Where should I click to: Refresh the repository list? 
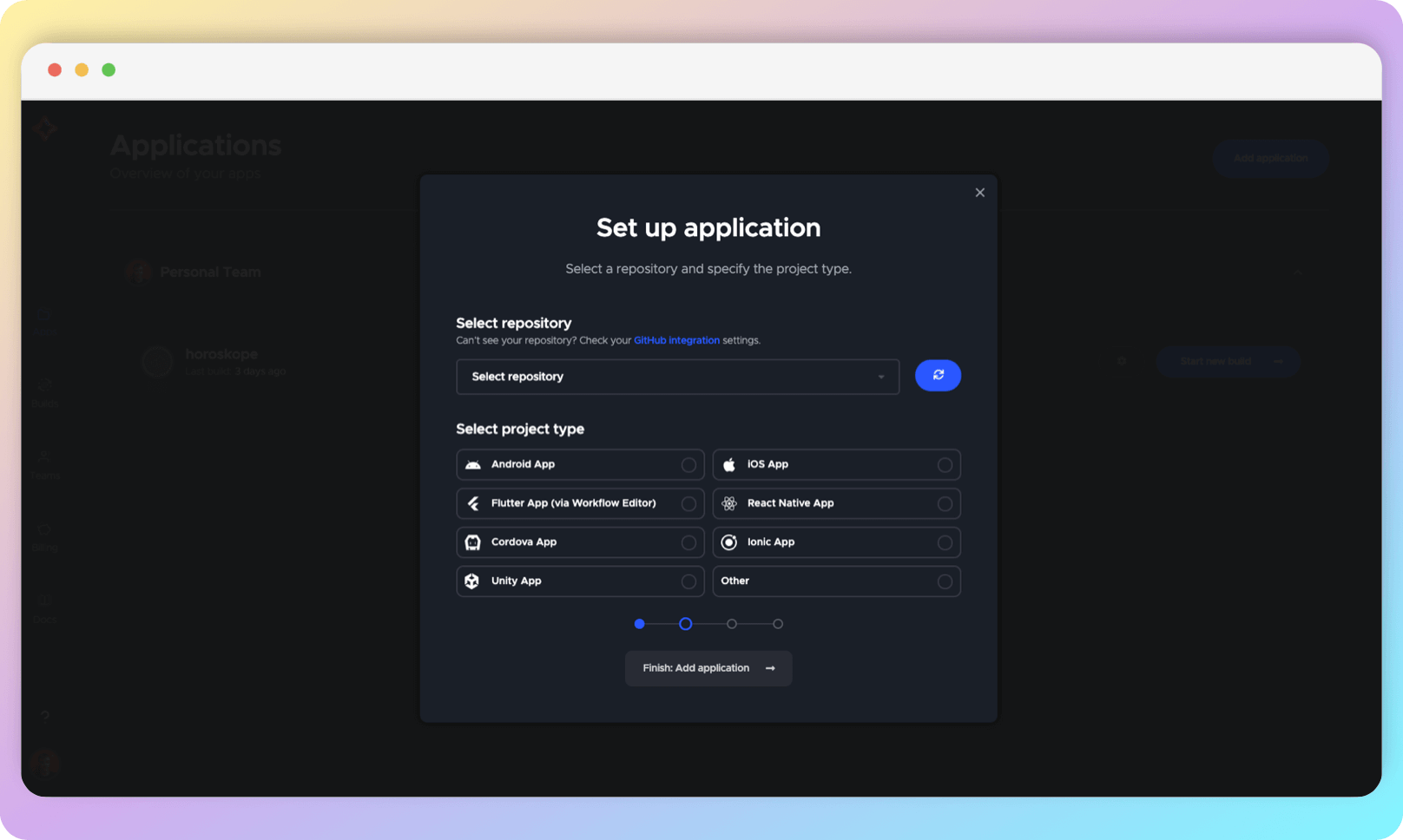point(938,375)
